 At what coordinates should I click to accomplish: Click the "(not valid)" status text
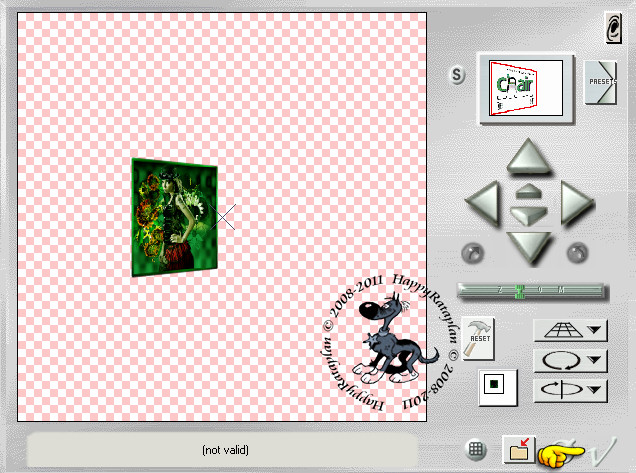coord(226,450)
